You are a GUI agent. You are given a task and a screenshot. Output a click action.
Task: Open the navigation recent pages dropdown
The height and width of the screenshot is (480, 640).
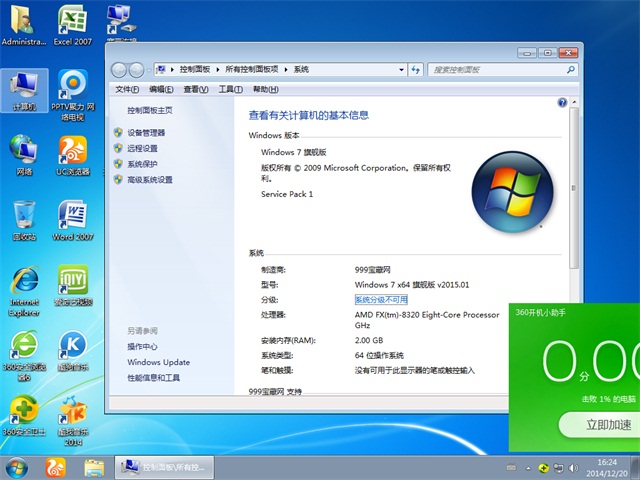[x=149, y=70]
